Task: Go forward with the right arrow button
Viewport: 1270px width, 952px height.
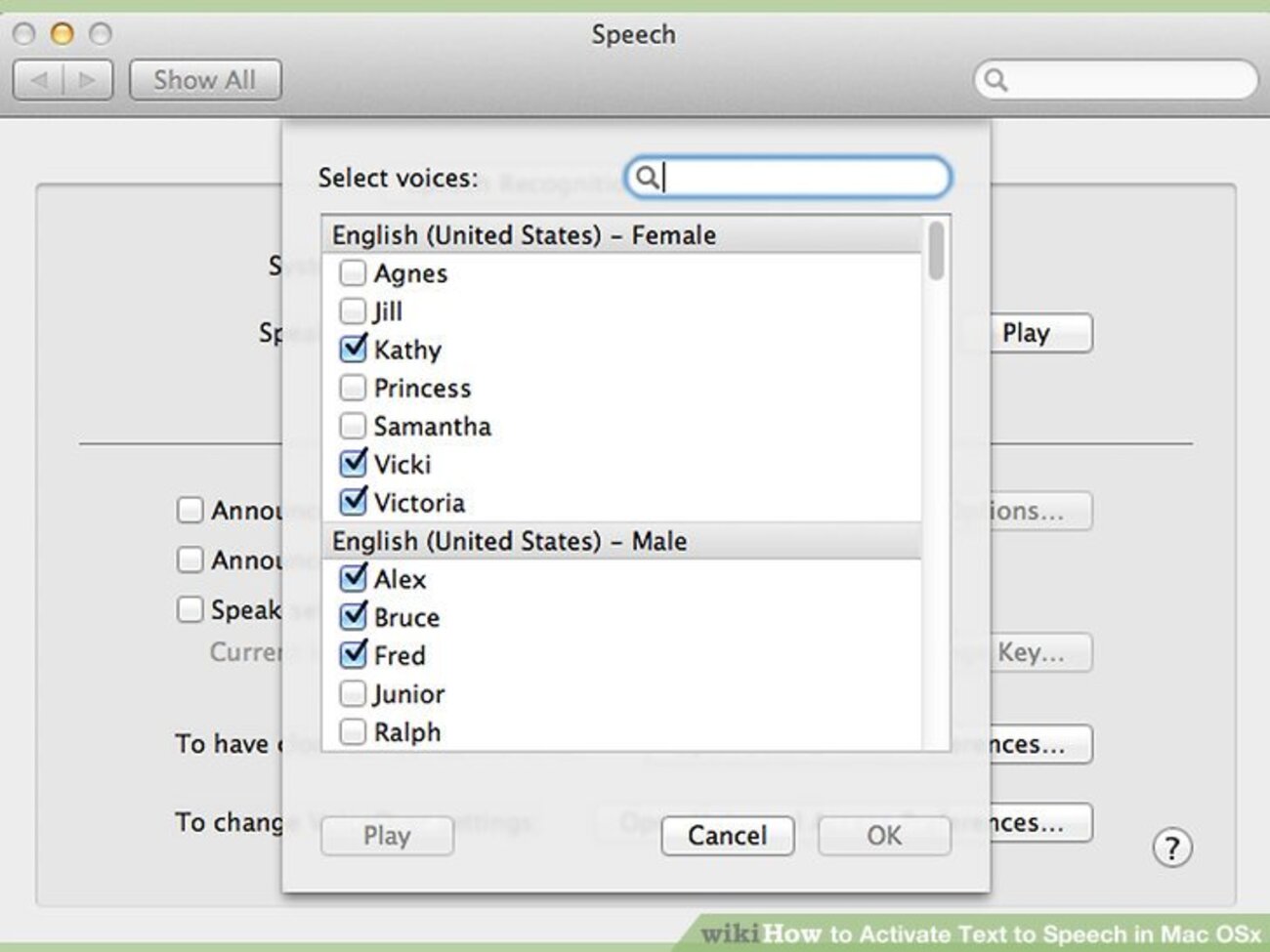Action: [88, 80]
